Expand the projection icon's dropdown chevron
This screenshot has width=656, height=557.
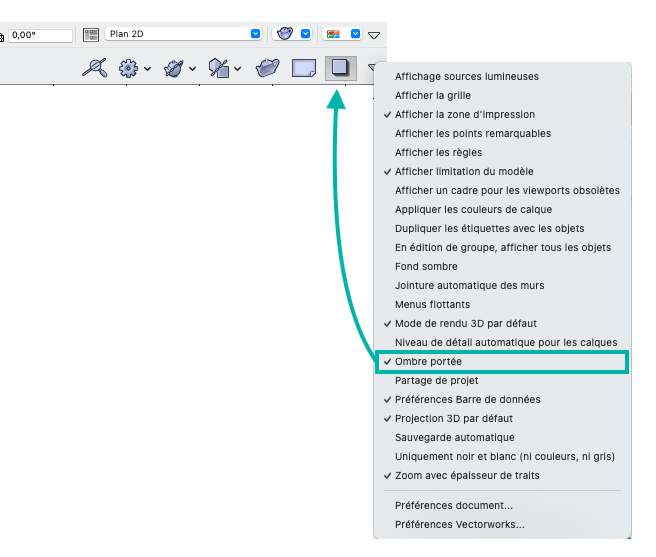tap(238, 69)
